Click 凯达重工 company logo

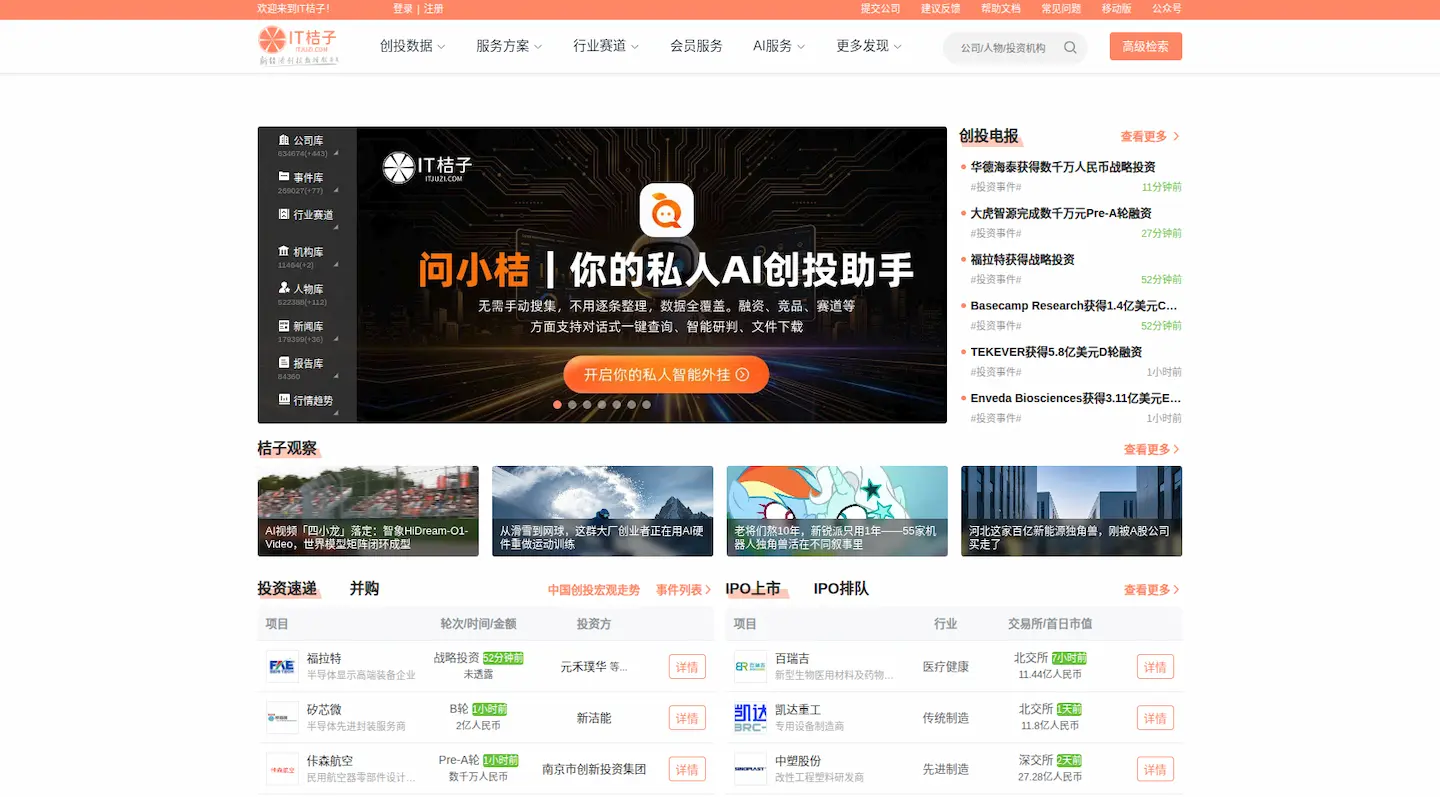pyautogui.click(x=750, y=718)
